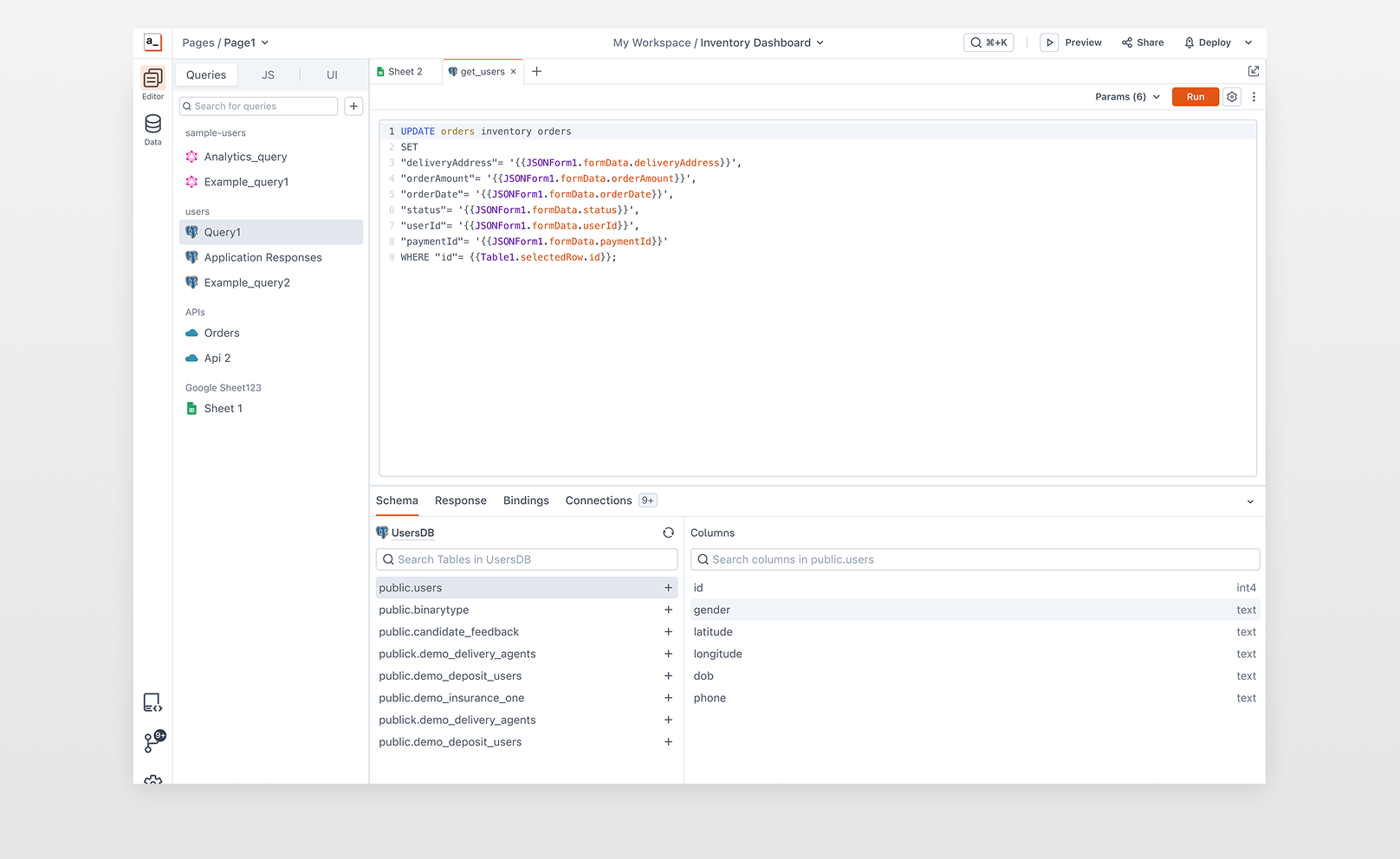Click plus icon next to public.binarytype
Viewport: 1400px width, 859px height.
click(x=668, y=610)
